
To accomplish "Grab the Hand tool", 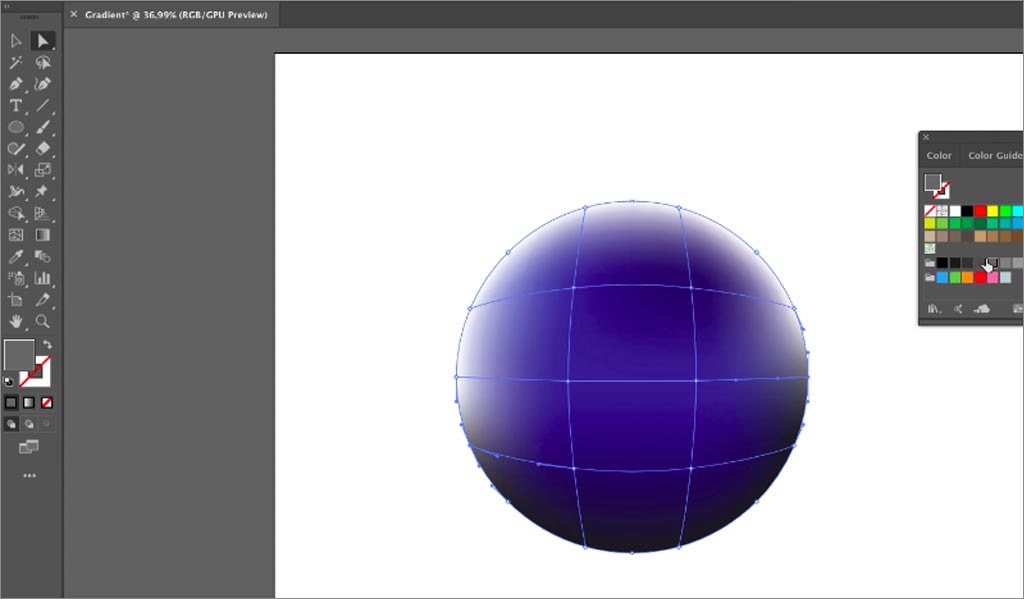I will coord(14,321).
